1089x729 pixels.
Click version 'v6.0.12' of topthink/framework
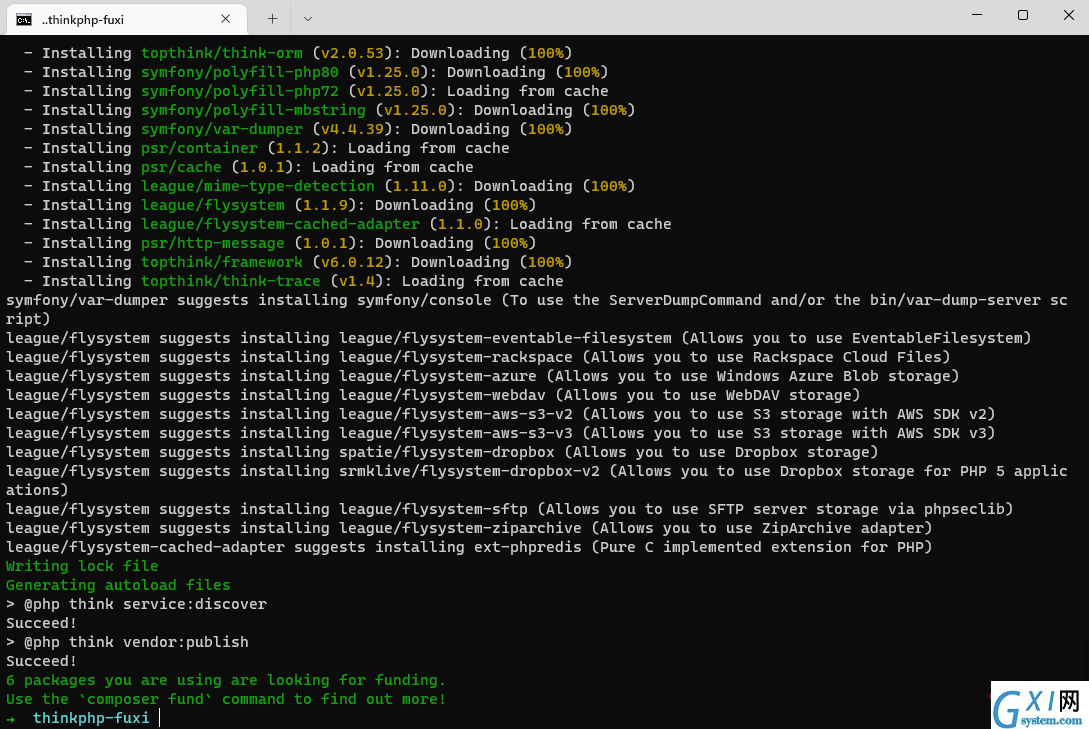(352, 262)
